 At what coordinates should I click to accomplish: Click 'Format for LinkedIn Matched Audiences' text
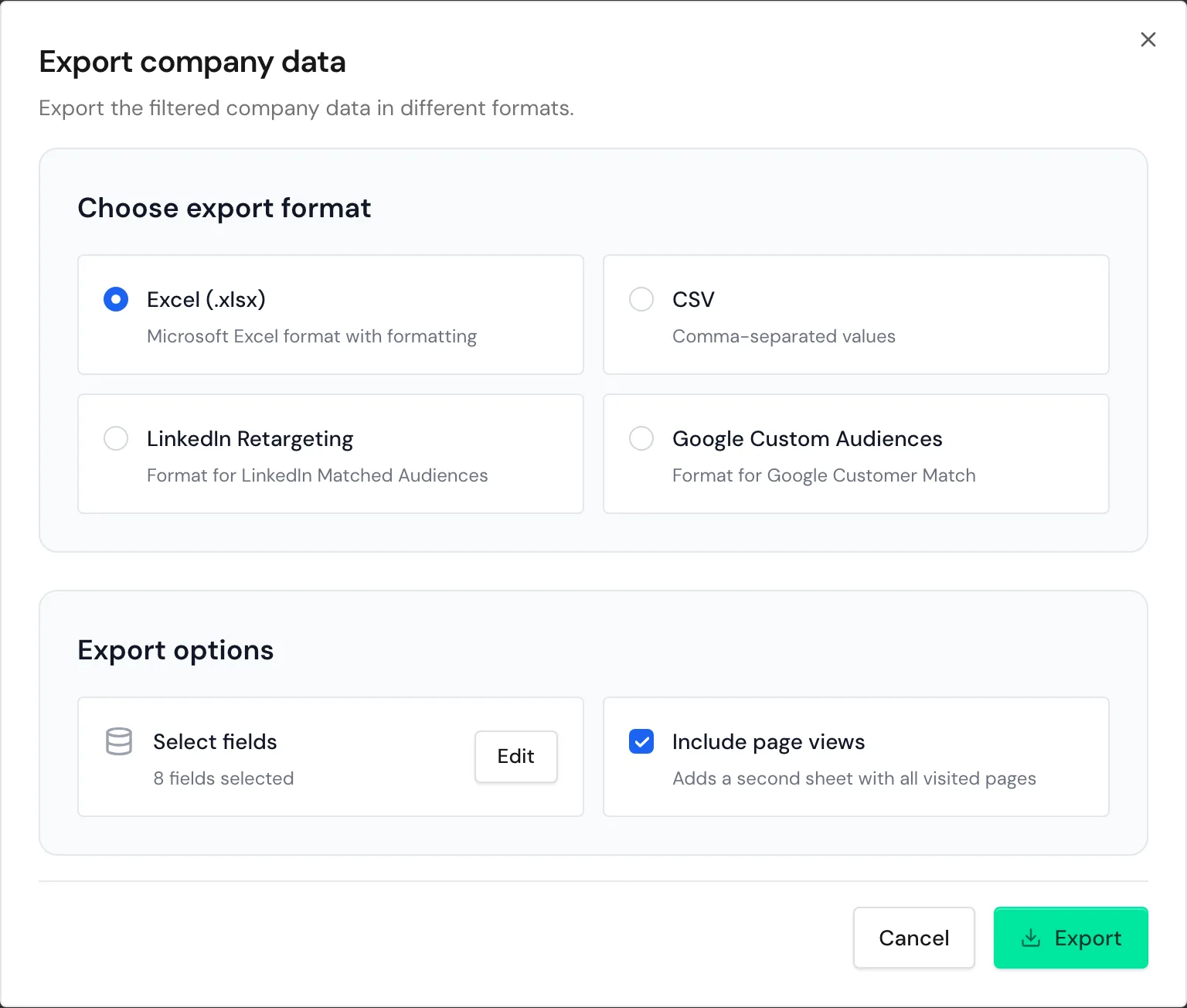coord(318,475)
